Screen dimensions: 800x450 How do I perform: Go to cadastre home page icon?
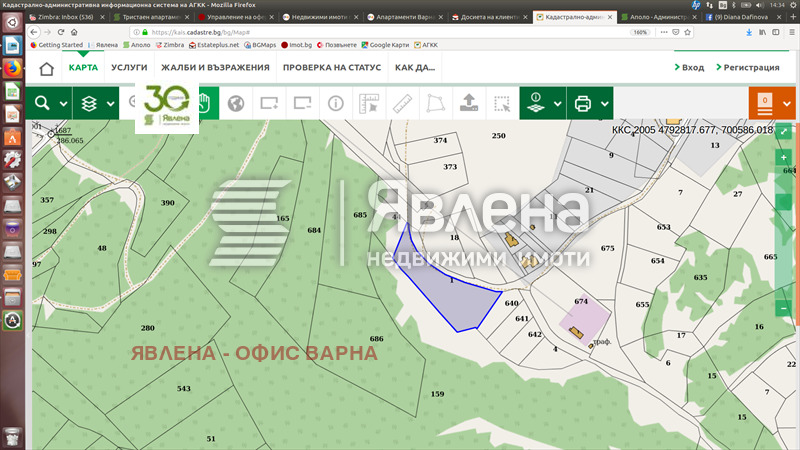[x=46, y=68]
